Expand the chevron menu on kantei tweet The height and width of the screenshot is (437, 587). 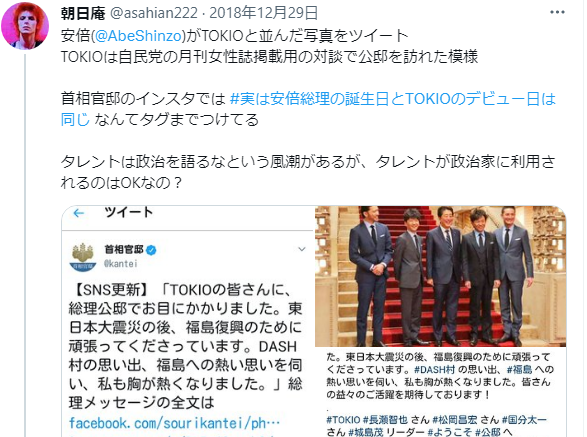click(x=301, y=249)
